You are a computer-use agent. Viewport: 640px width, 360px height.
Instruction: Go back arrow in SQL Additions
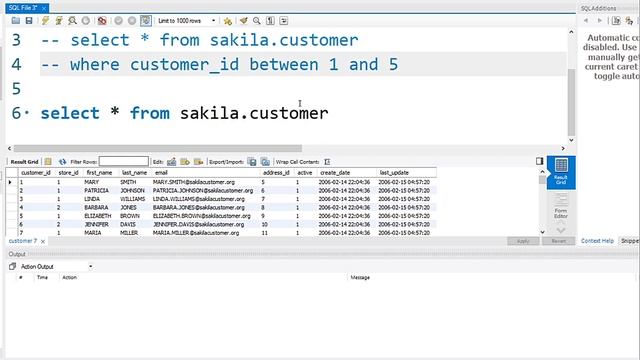click(586, 20)
